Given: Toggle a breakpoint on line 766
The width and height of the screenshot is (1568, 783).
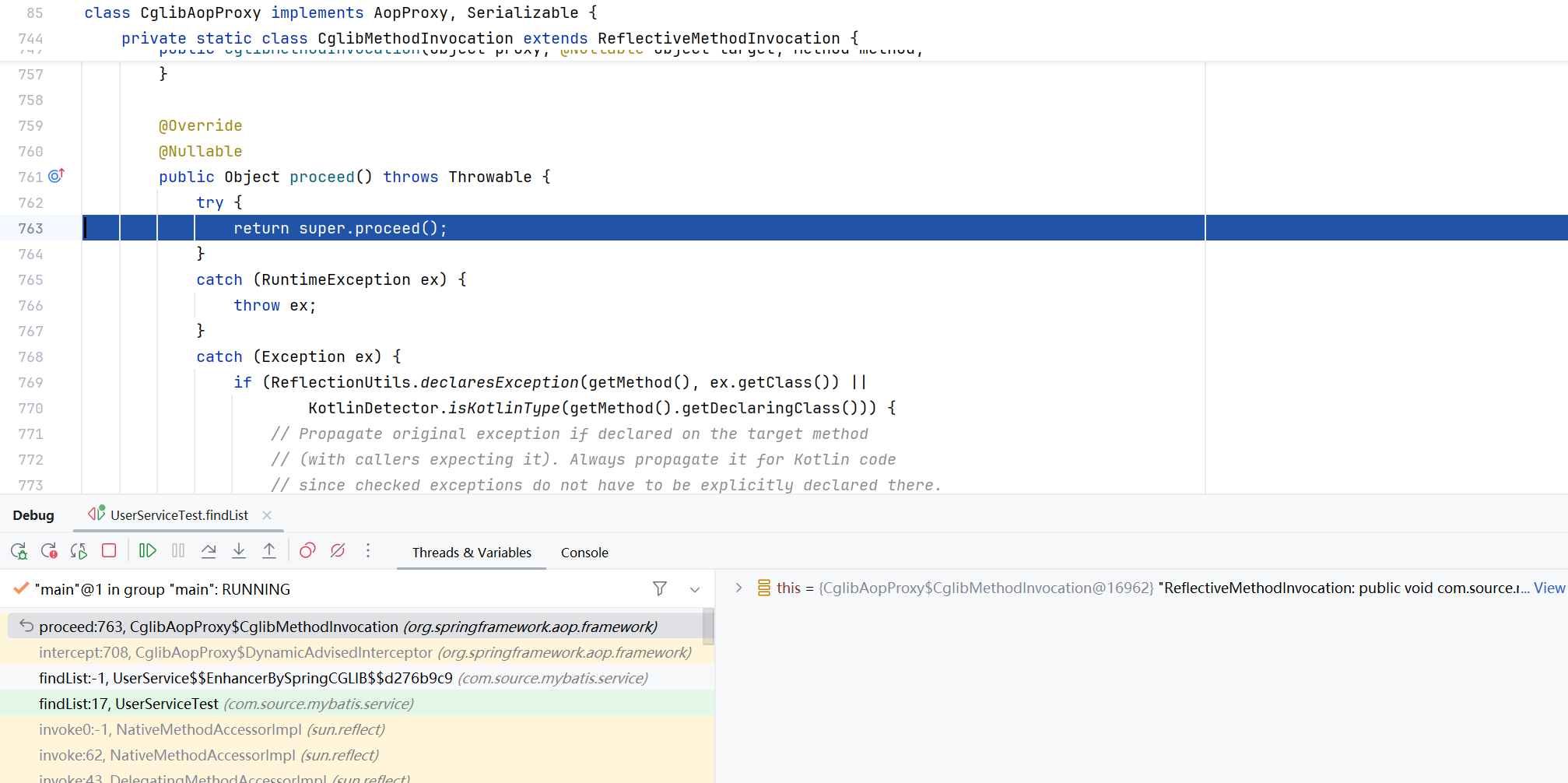Looking at the screenshot, I should click(31, 306).
